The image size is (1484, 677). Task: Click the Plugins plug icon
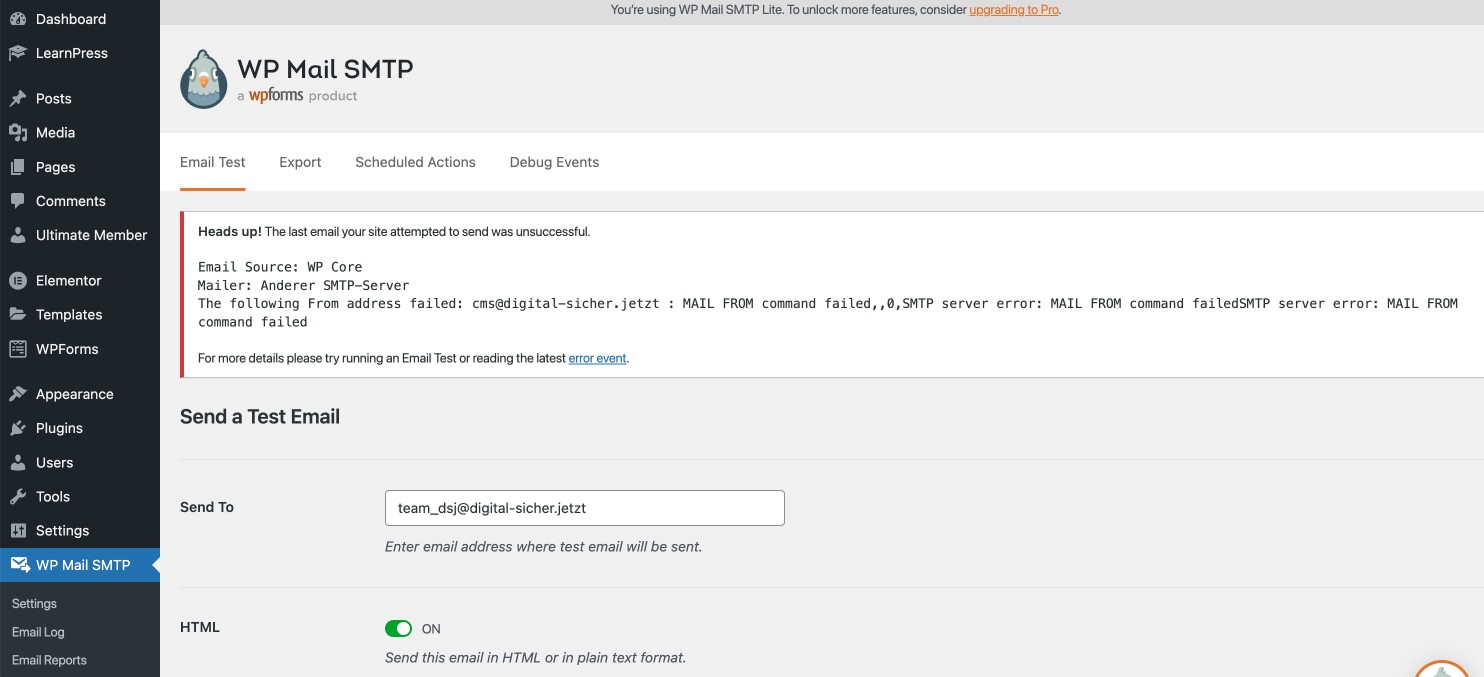tap(18, 428)
